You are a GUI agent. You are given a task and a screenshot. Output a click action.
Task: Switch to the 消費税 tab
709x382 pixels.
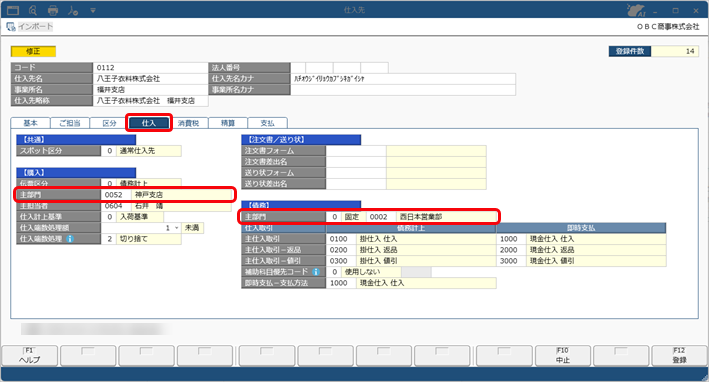pyautogui.click(x=188, y=123)
